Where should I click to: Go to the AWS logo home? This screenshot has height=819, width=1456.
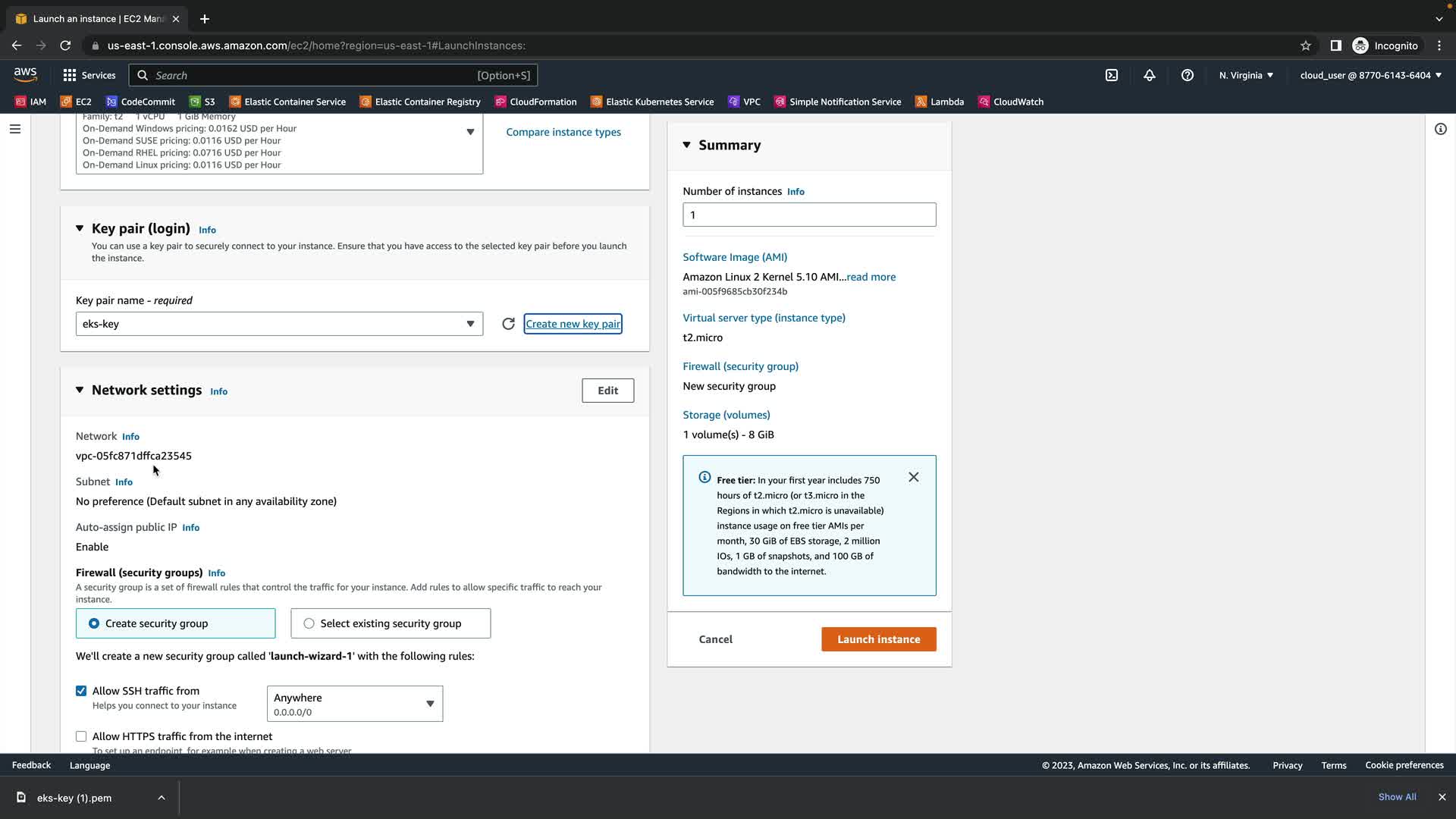25,74
